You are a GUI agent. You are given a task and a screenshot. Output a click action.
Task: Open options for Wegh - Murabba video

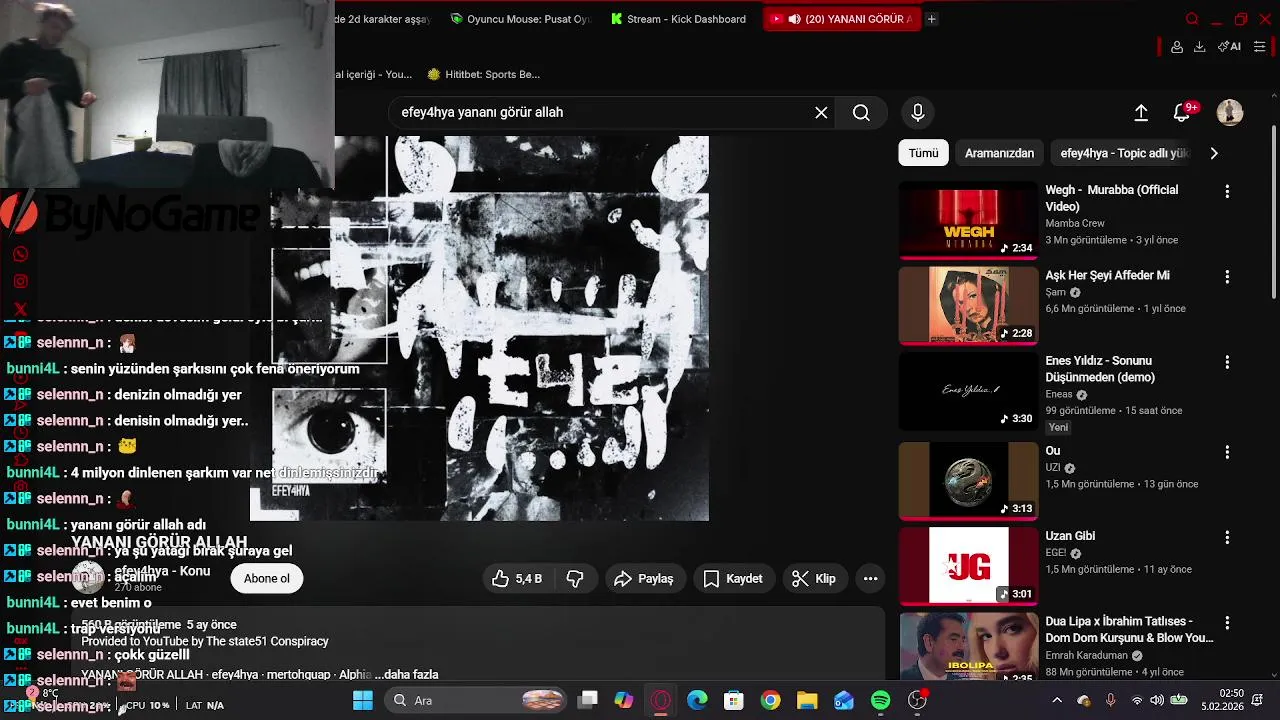click(1227, 191)
